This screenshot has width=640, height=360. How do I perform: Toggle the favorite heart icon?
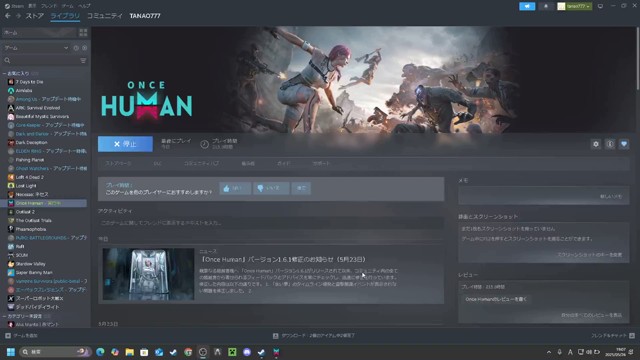pos(624,144)
